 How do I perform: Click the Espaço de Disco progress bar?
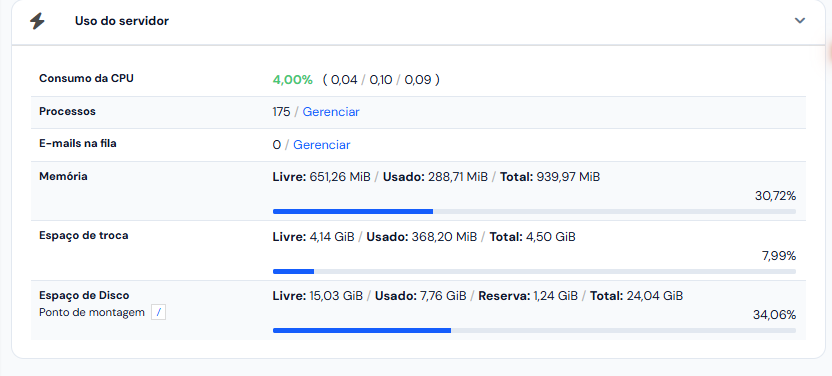[x=534, y=330]
